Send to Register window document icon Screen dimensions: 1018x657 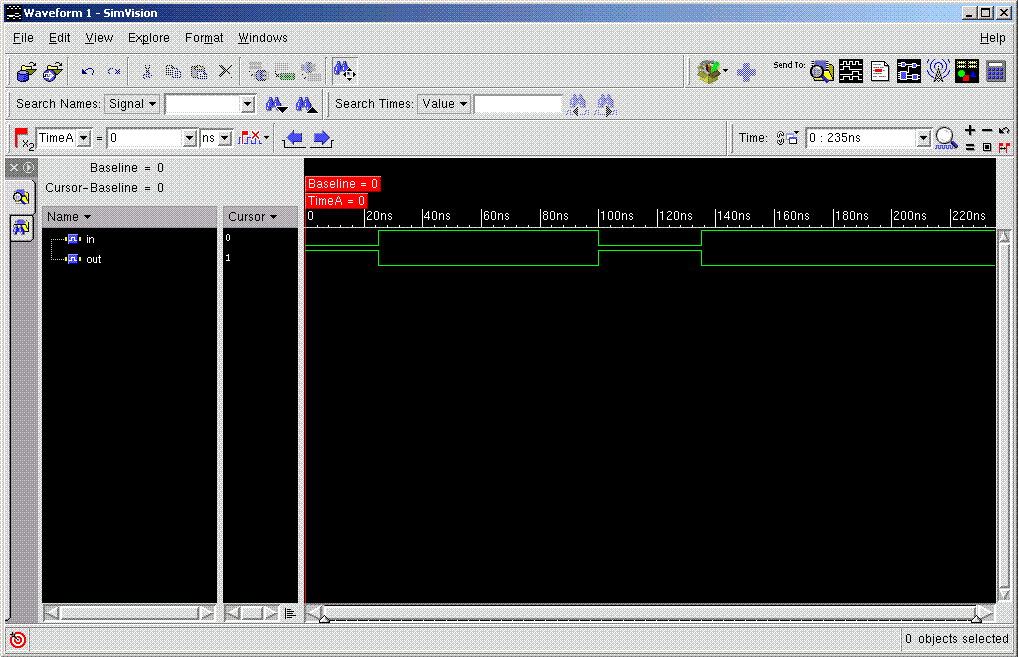pos(880,71)
